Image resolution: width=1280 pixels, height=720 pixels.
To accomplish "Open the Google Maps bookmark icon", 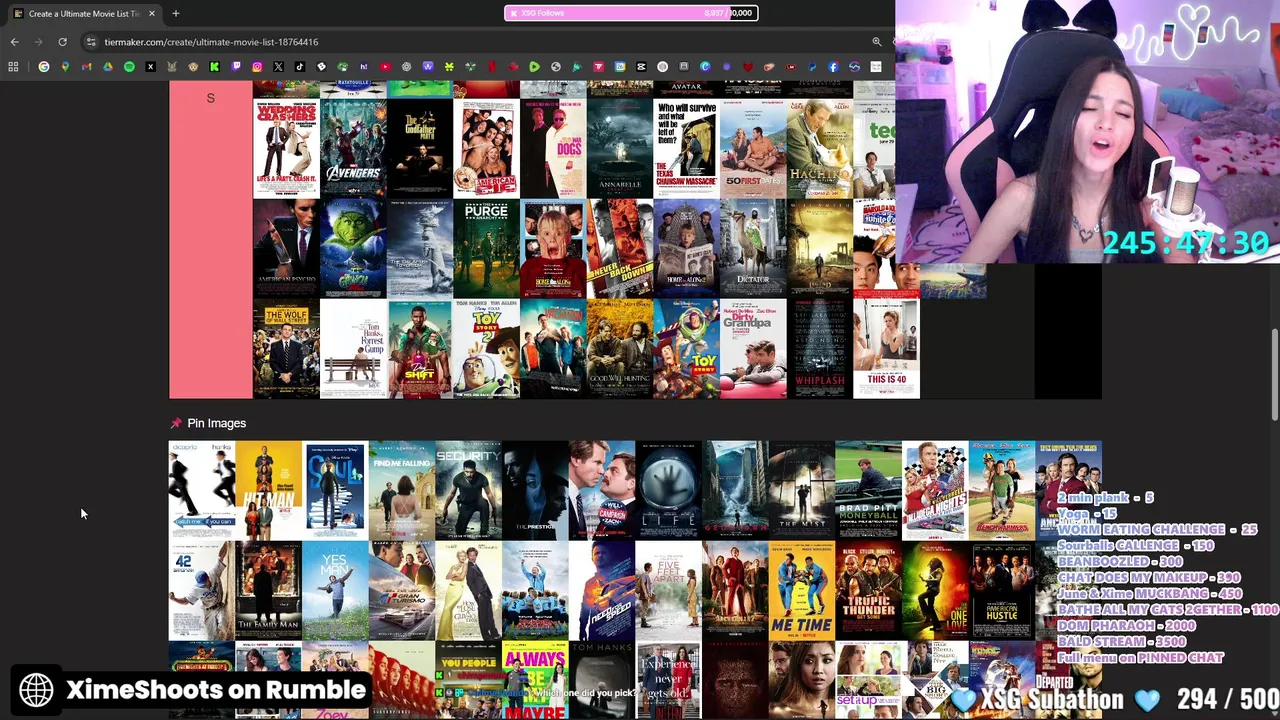I will 65,67.
